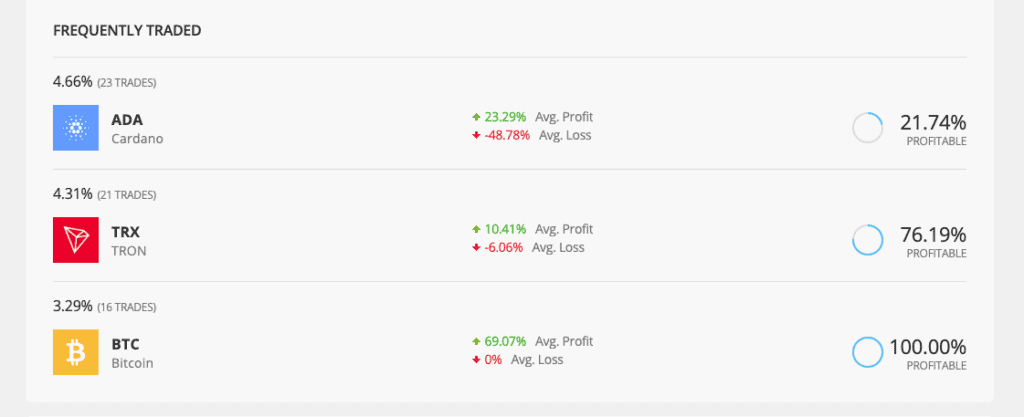Open the ADA ticker link
Image resolution: width=1024 pixels, height=417 pixels.
(127, 120)
